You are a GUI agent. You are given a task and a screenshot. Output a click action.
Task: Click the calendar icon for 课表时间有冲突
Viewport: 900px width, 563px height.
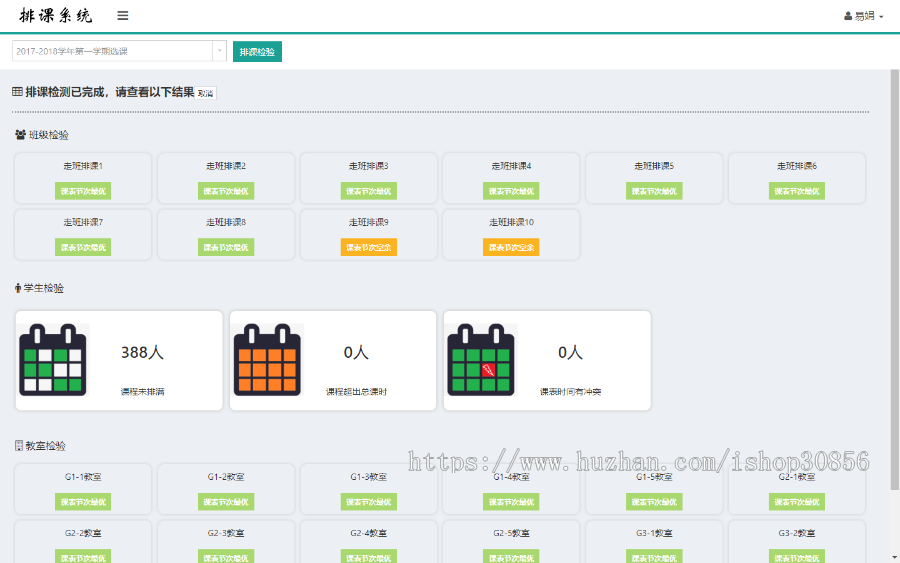482,359
